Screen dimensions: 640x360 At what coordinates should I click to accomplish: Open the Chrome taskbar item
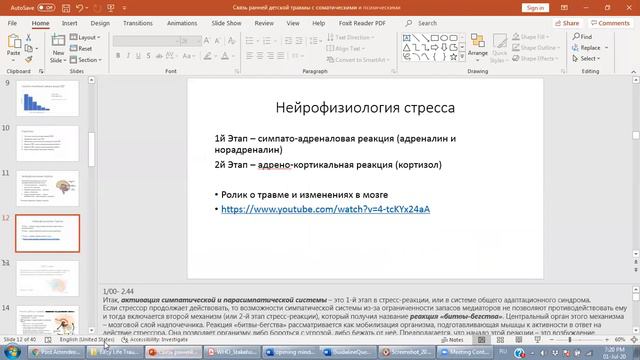56,352
